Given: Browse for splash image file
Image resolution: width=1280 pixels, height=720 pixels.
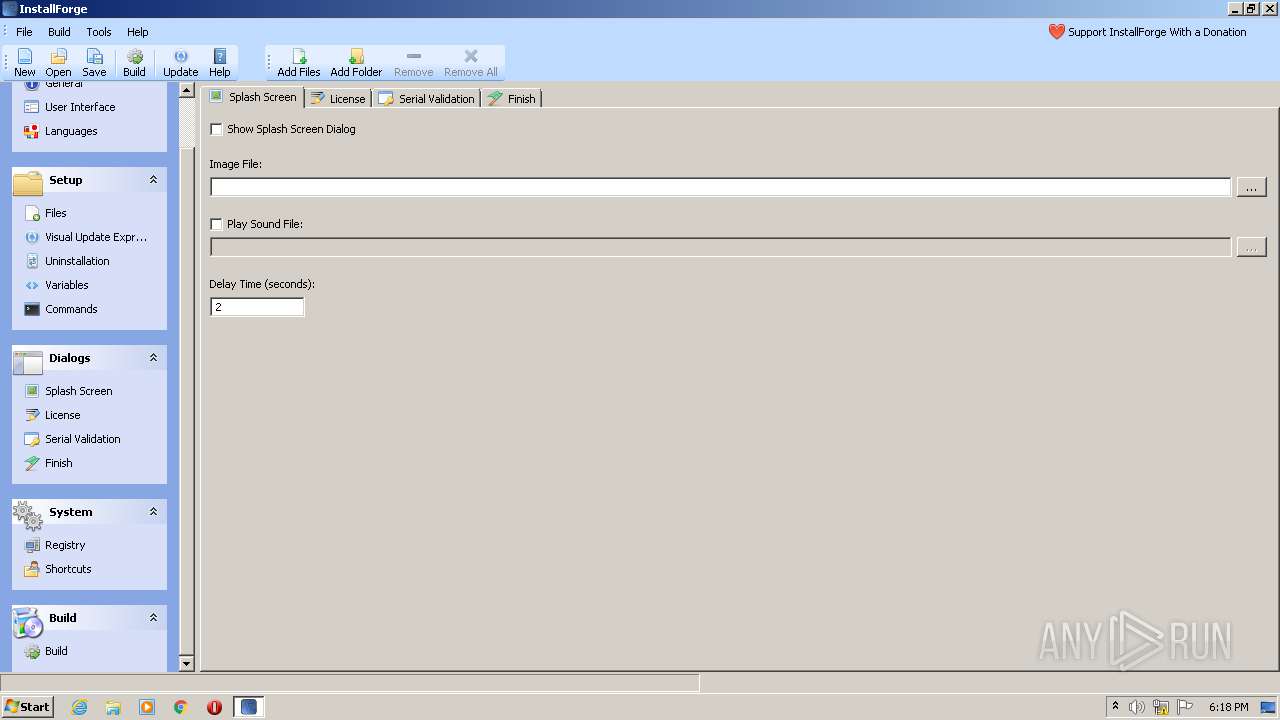Looking at the screenshot, I should (1251, 187).
